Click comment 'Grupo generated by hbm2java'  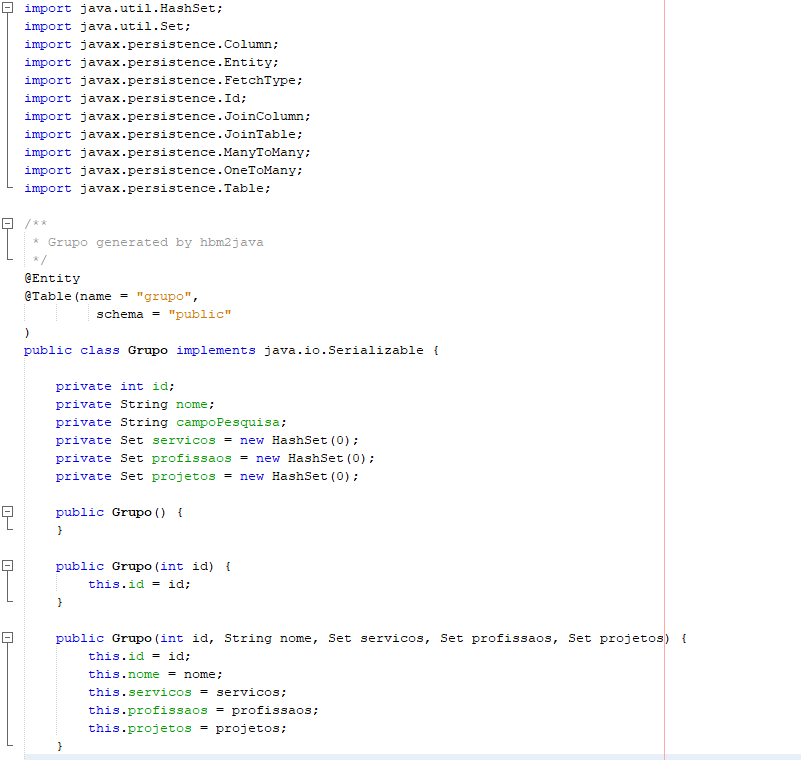155,242
